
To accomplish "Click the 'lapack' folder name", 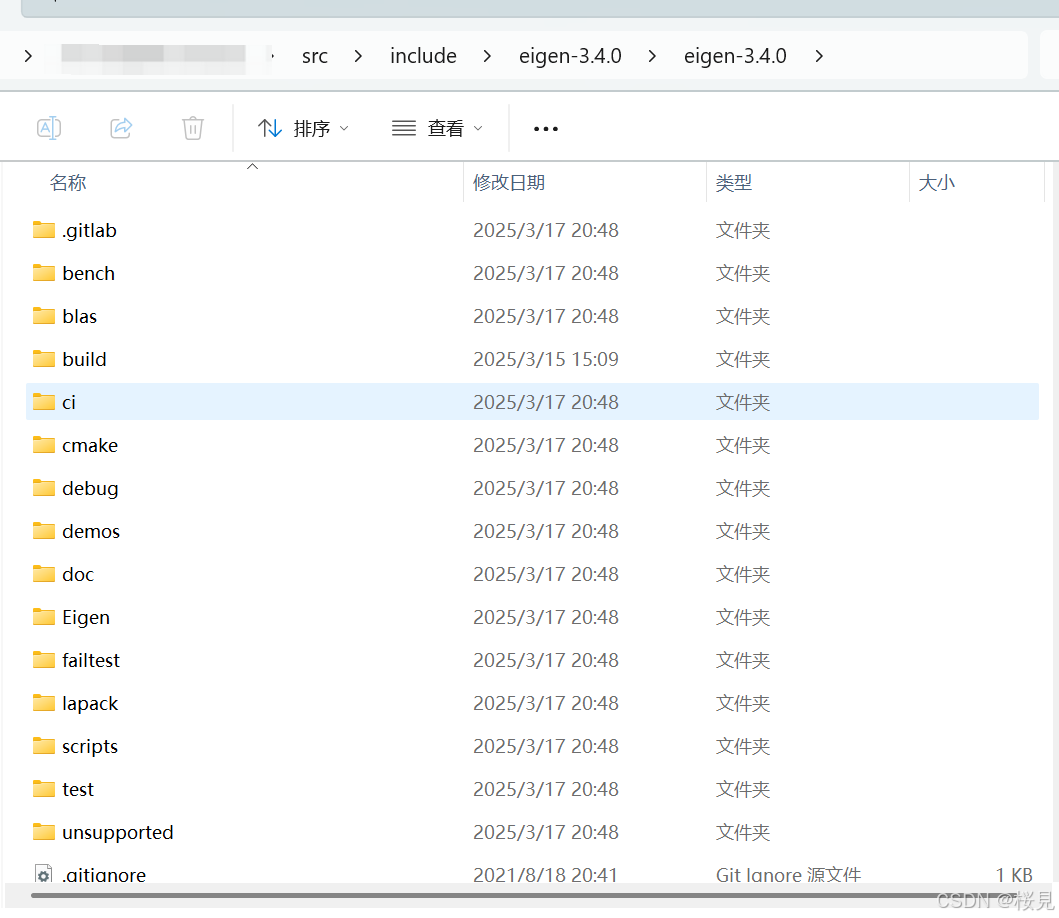I will click(90, 704).
